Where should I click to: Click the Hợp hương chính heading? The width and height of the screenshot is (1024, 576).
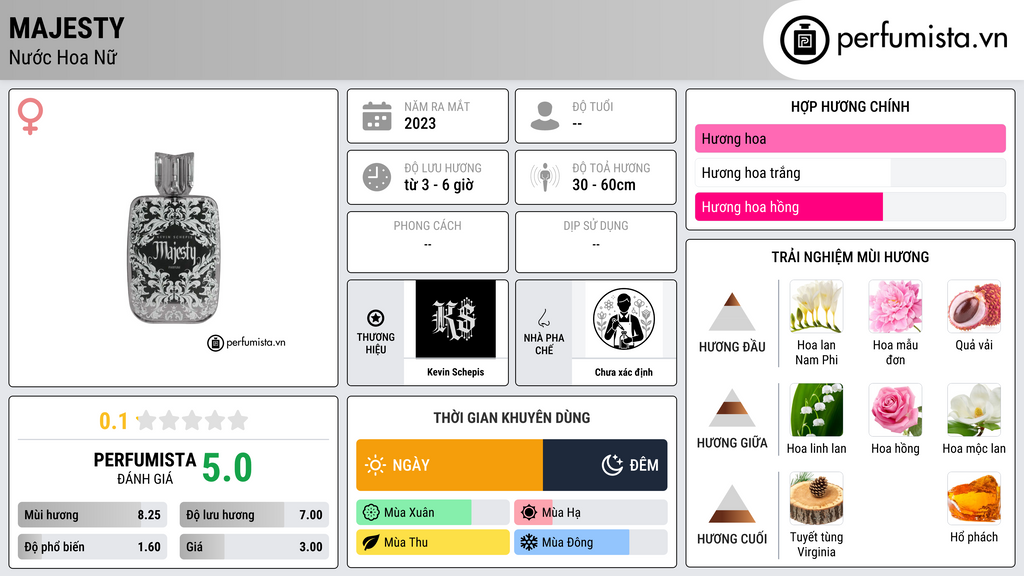tap(850, 106)
